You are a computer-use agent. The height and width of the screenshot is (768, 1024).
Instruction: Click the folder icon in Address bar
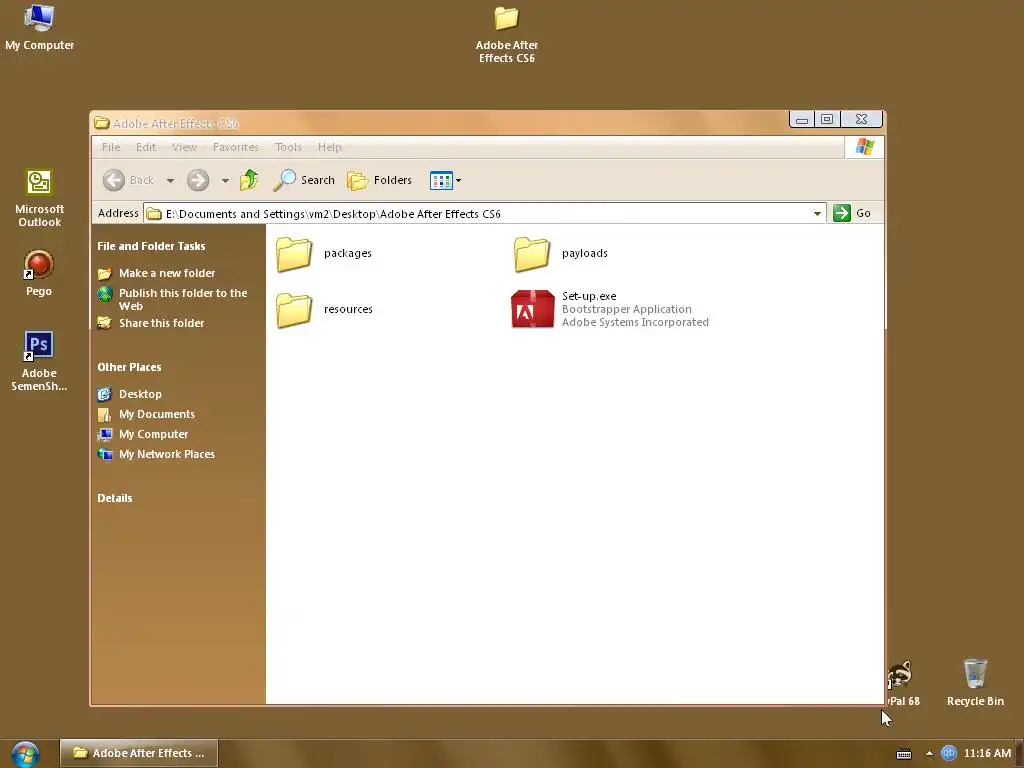coord(154,214)
